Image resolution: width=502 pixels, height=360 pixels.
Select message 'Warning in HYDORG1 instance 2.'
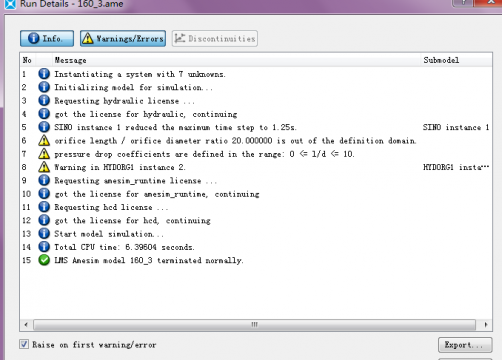(x=120, y=167)
